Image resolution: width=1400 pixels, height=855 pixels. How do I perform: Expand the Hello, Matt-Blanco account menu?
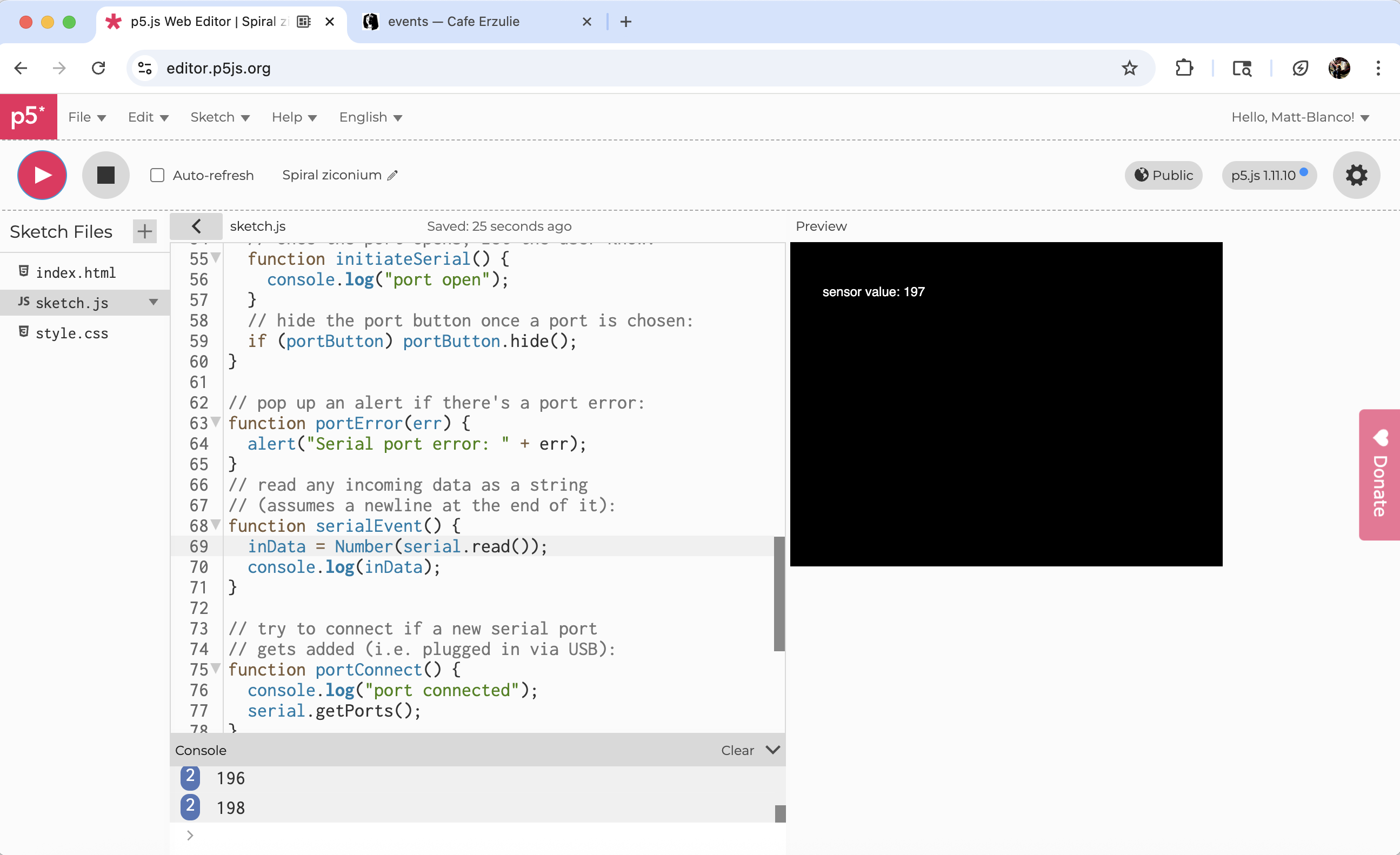1300,117
